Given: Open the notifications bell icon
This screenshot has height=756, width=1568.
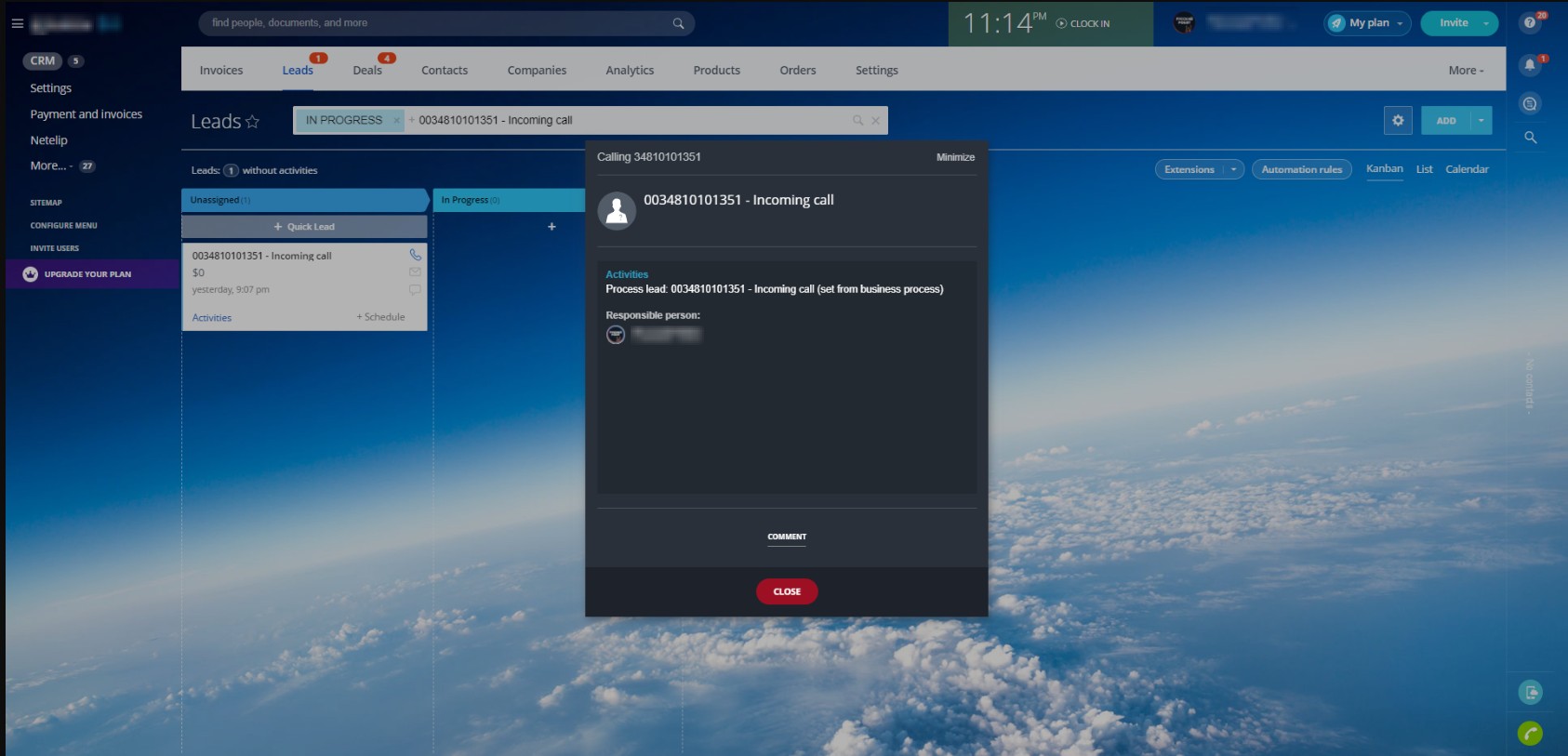Looking at the screenshot, I should click(x=1530, y=65).
